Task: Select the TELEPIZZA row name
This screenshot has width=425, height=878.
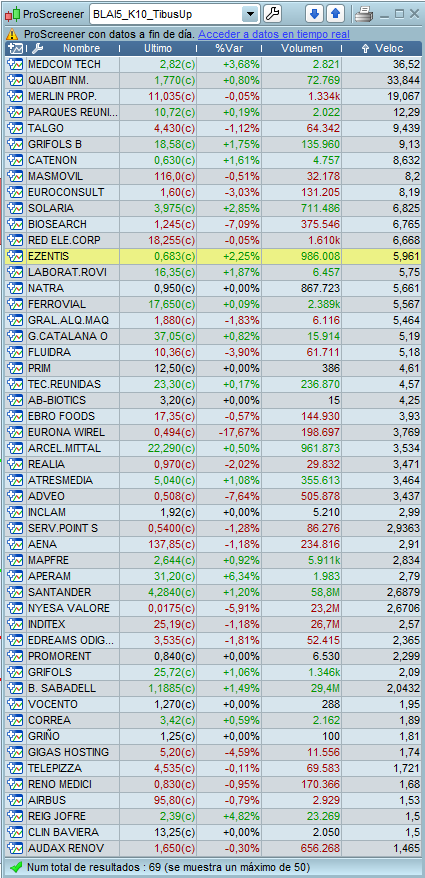Action: pyautogui.click(x=54, y=768)
